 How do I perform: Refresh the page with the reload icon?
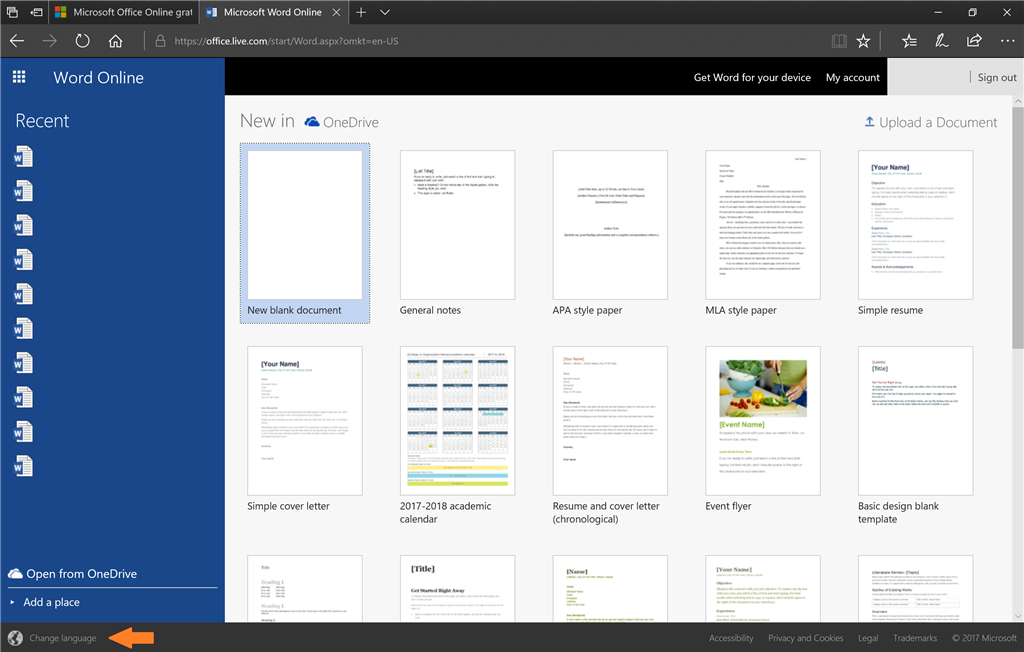pos(82,41)
